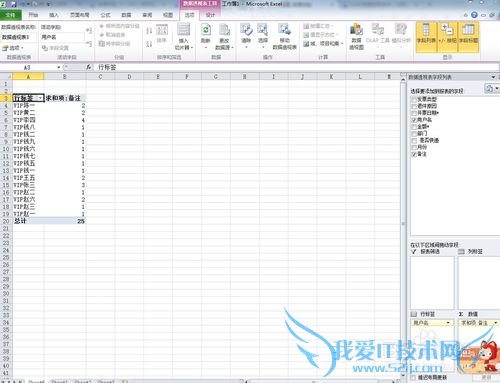
Task: Uncheck the 备注 field checkbox
Action: [x=414, y=154]
